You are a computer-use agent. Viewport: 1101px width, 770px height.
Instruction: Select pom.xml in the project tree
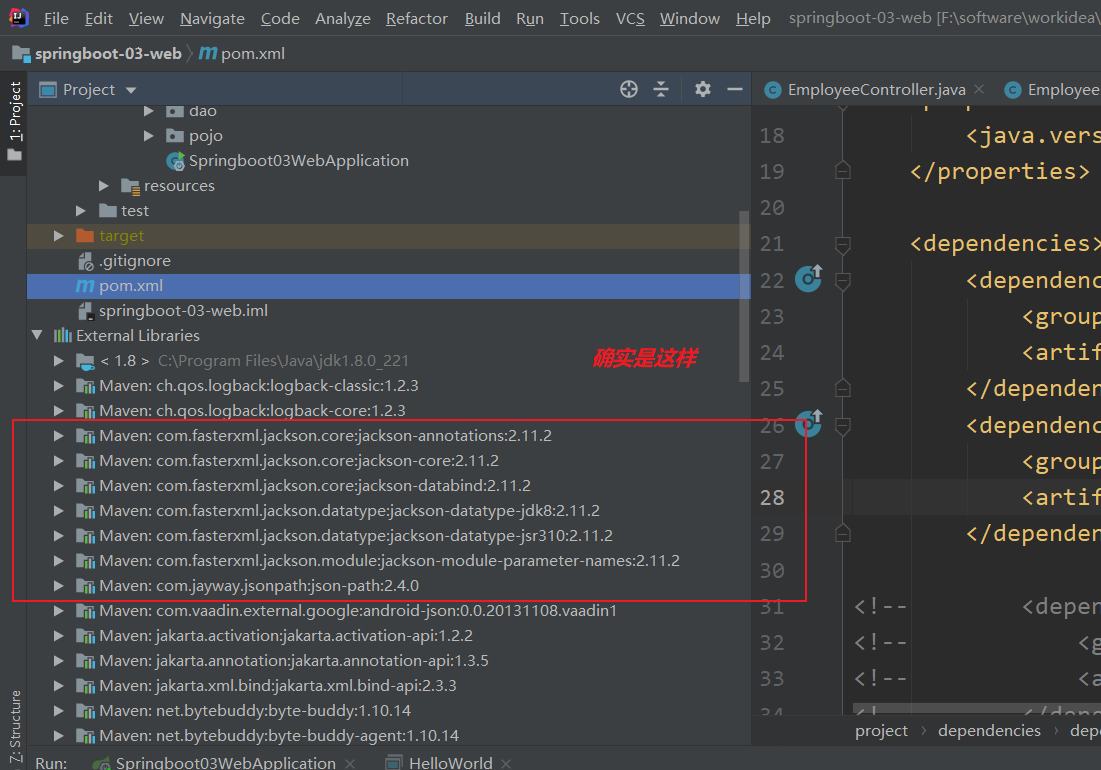click(x=388, y=286)
